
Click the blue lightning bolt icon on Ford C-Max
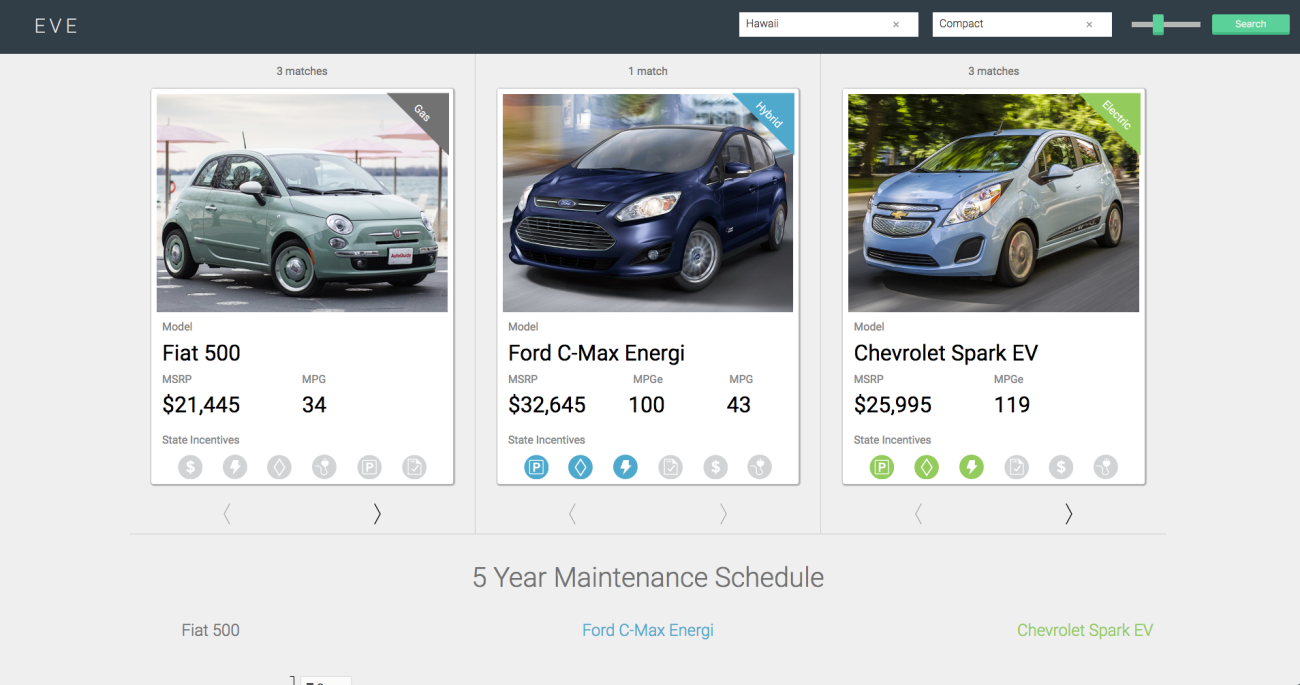point(625,467)
